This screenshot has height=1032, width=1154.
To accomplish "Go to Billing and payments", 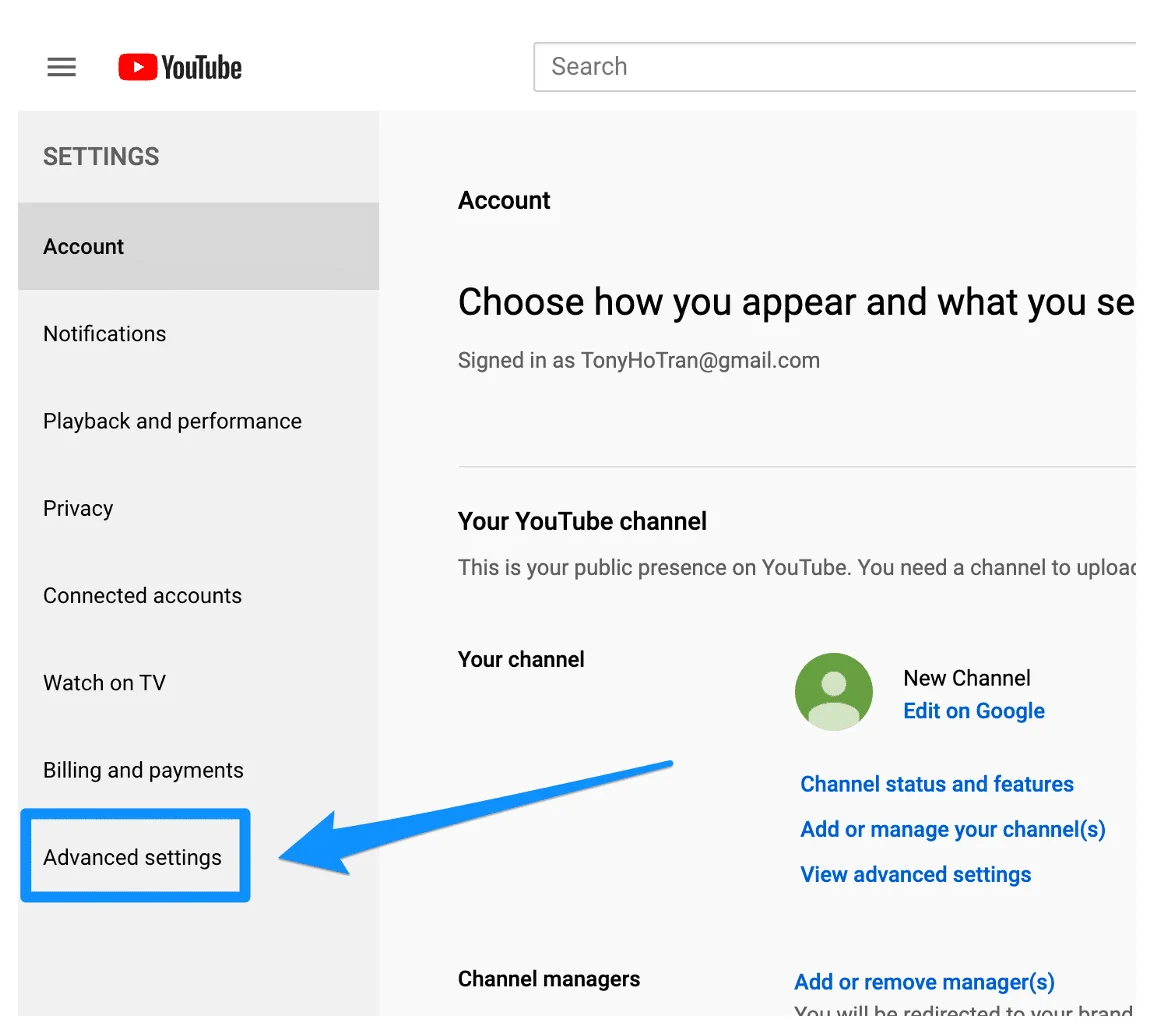I will [x=143, y=770].
